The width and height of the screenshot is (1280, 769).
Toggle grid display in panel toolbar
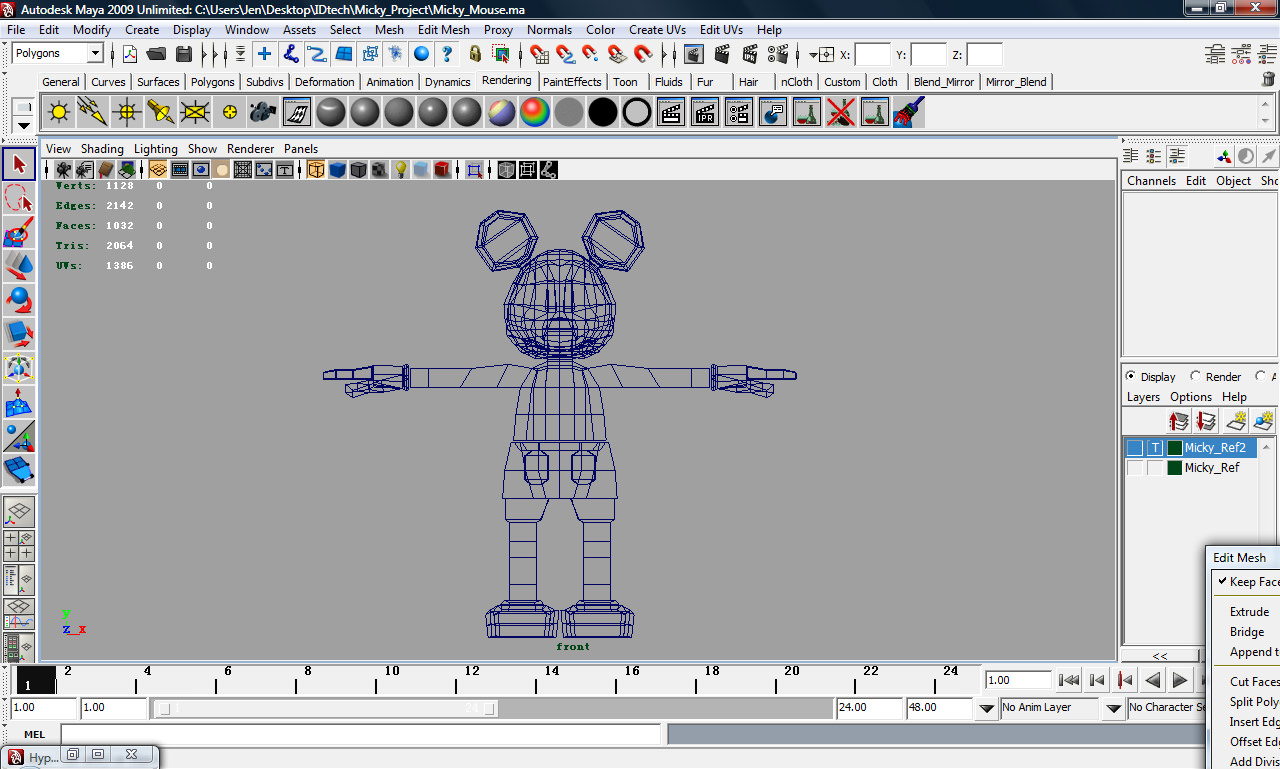tap(158, 170)
